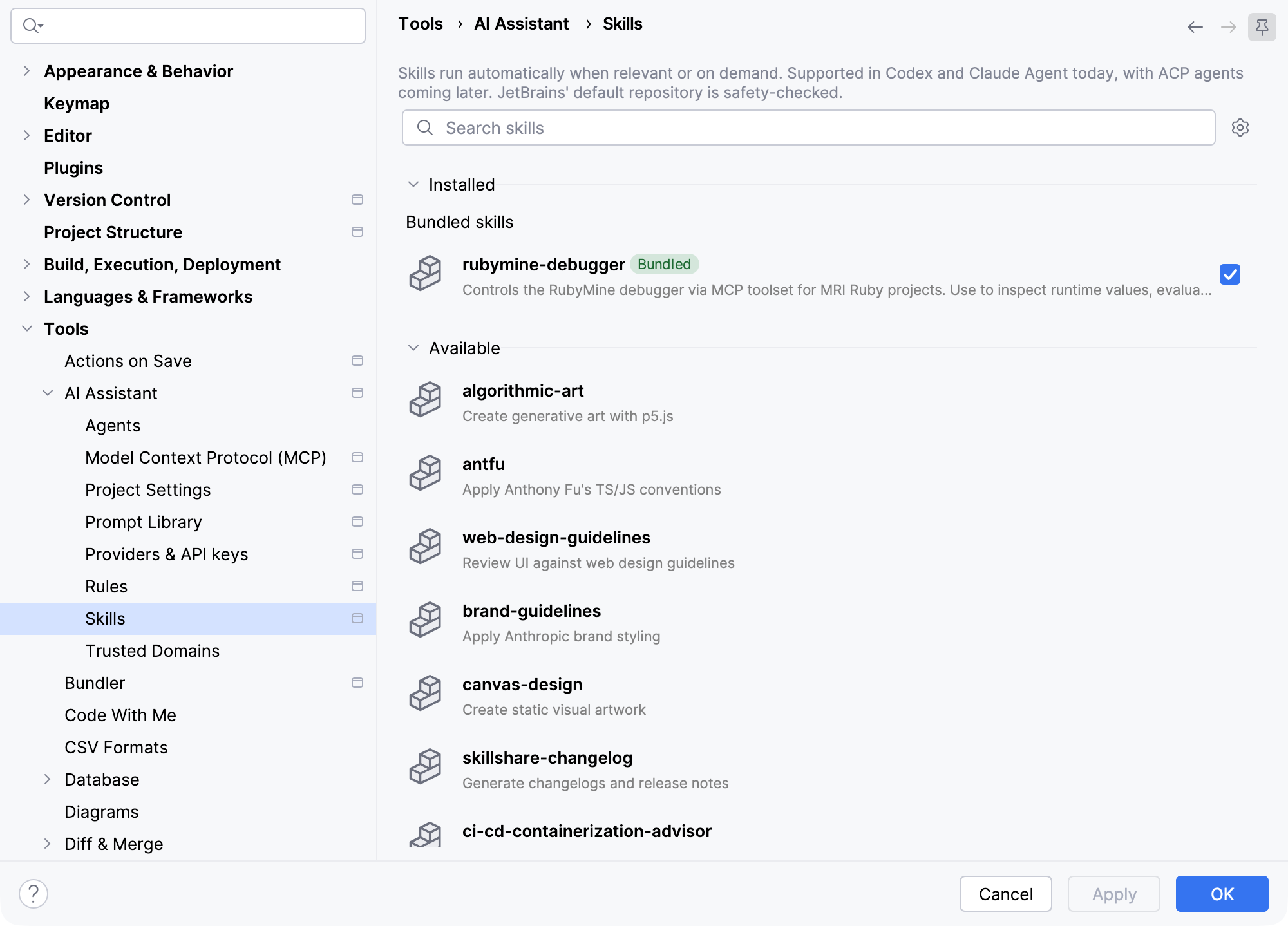The height and width of the screenshot is (926, 1288).
Task: Expand Languages & Frameworks node
Action: point(26,296)
